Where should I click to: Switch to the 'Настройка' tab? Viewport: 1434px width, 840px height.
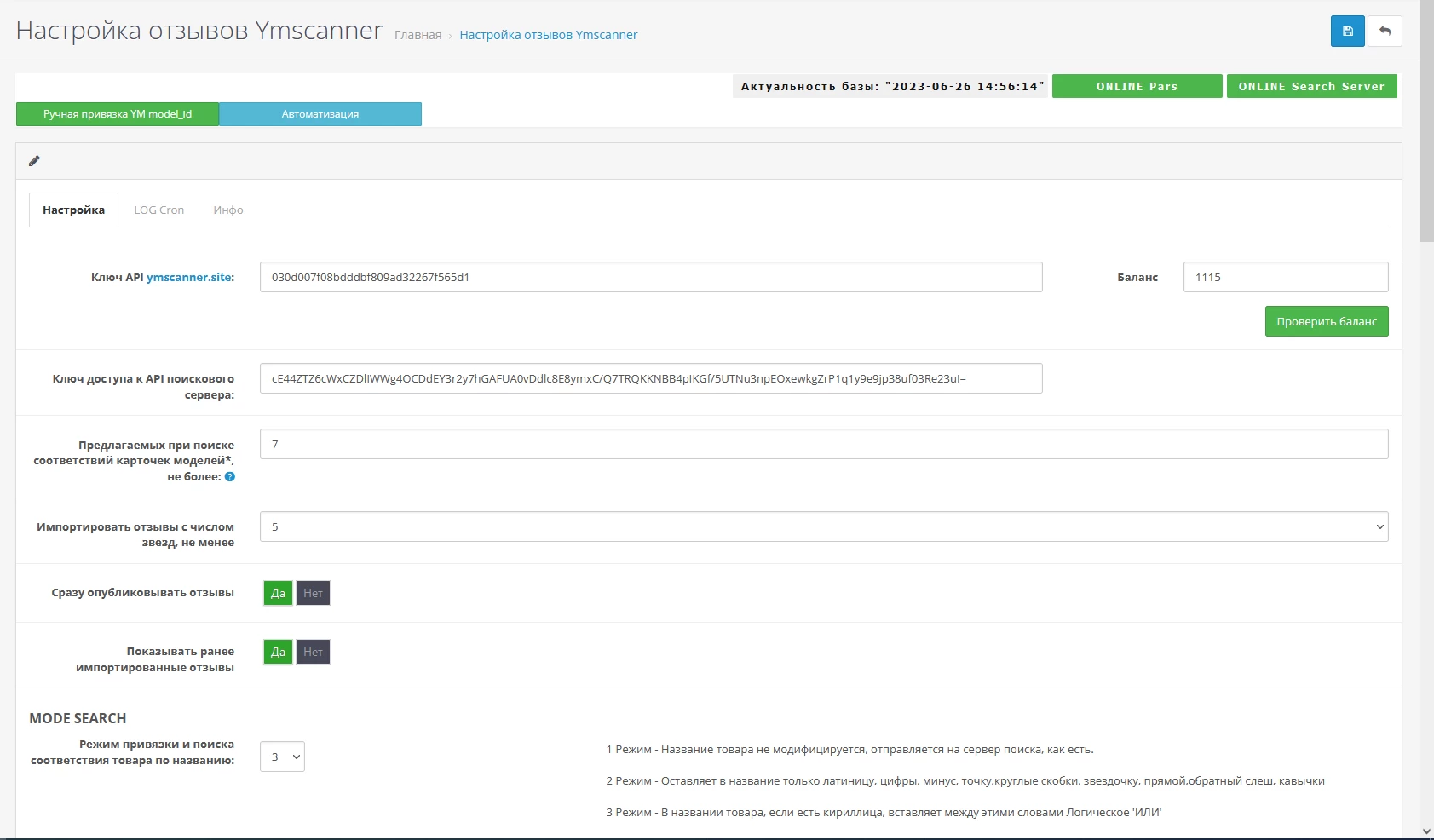tap(74, 210)
